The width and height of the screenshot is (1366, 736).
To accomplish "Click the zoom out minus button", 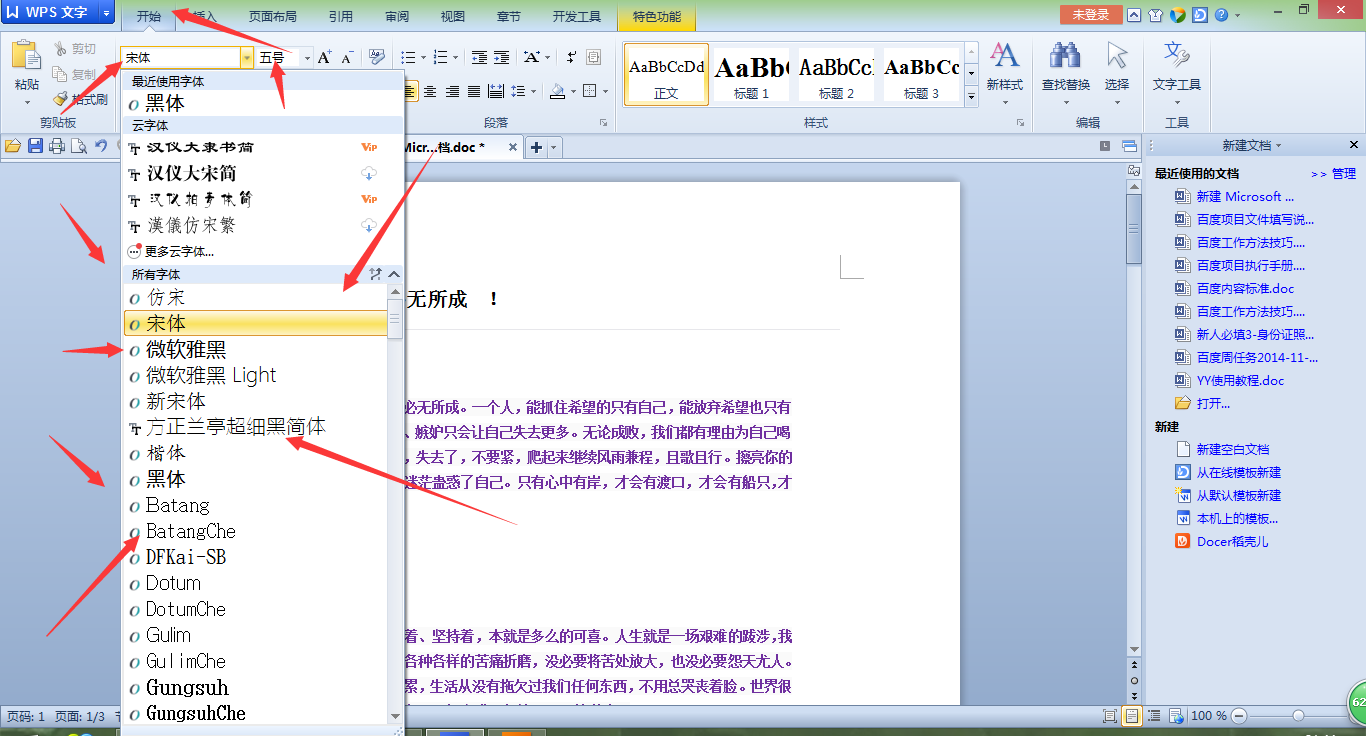I will [1238, 716].
